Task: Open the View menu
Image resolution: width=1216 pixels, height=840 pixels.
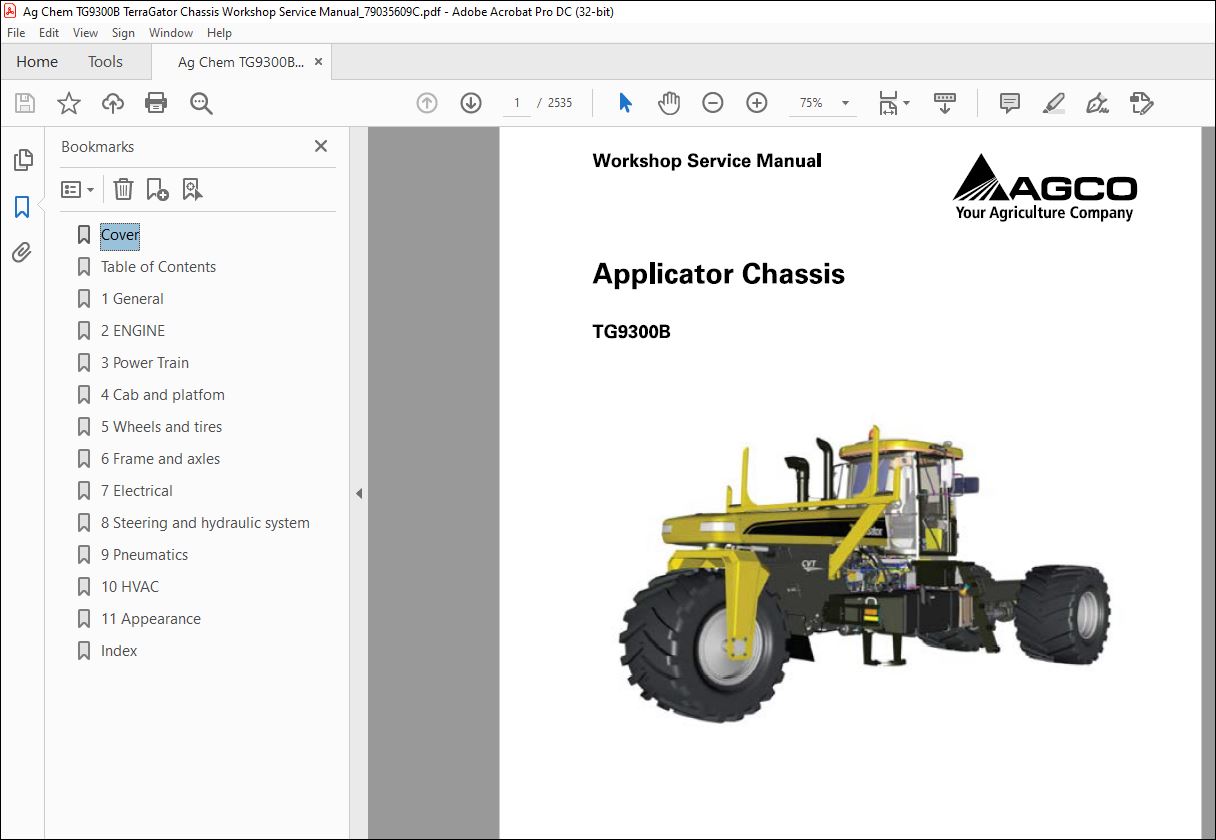Action: point(85,33)
